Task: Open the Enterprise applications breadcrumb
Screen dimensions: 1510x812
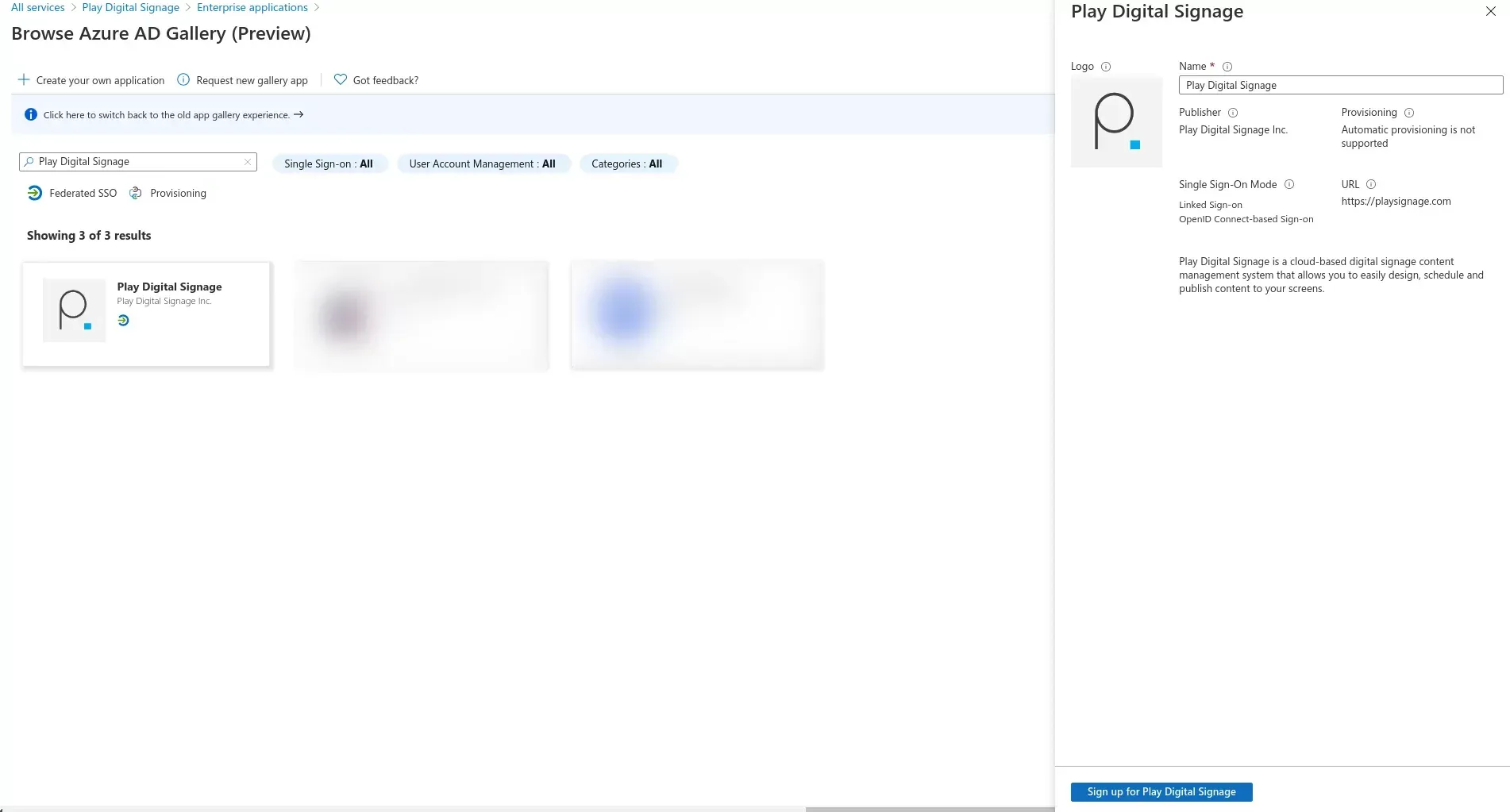Action: (x=252, y=7)
